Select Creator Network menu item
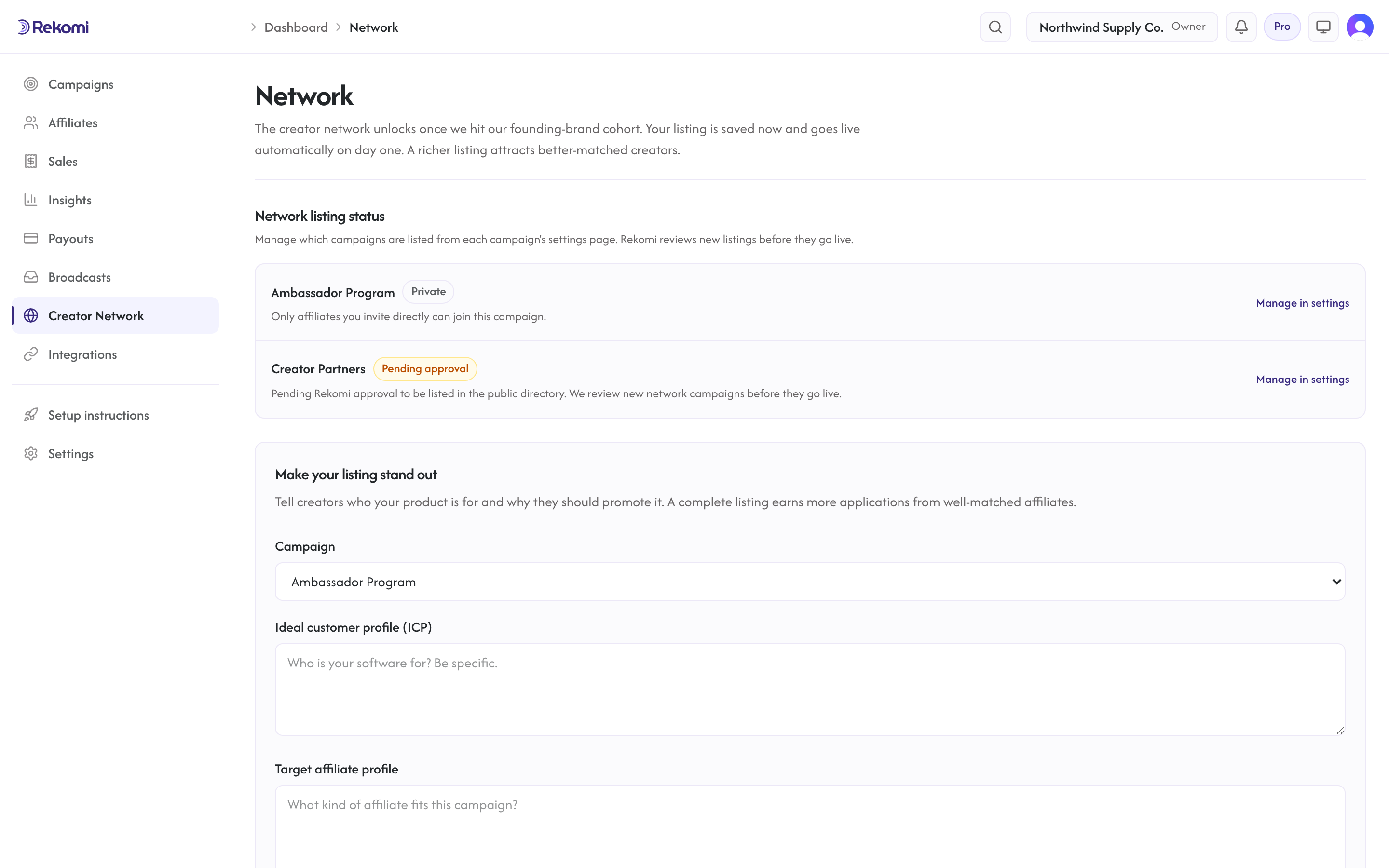This screenshot has height=868, width=1389. tap(115, 316)
